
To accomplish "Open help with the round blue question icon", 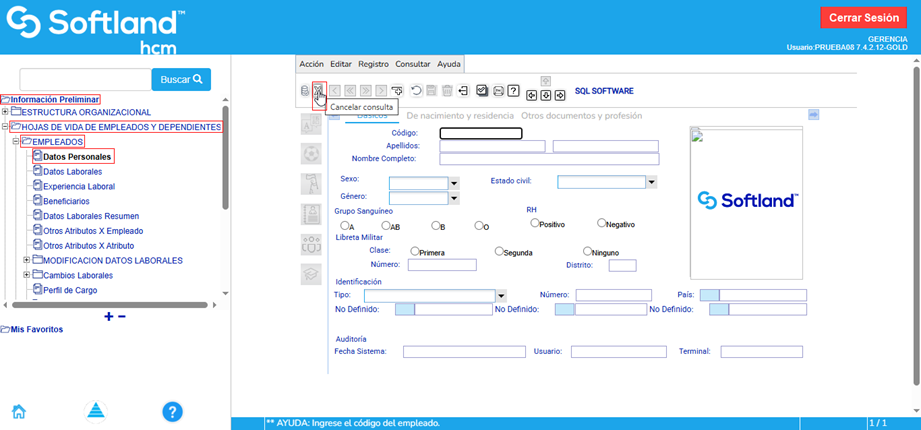I will click(x=172, y=411).
